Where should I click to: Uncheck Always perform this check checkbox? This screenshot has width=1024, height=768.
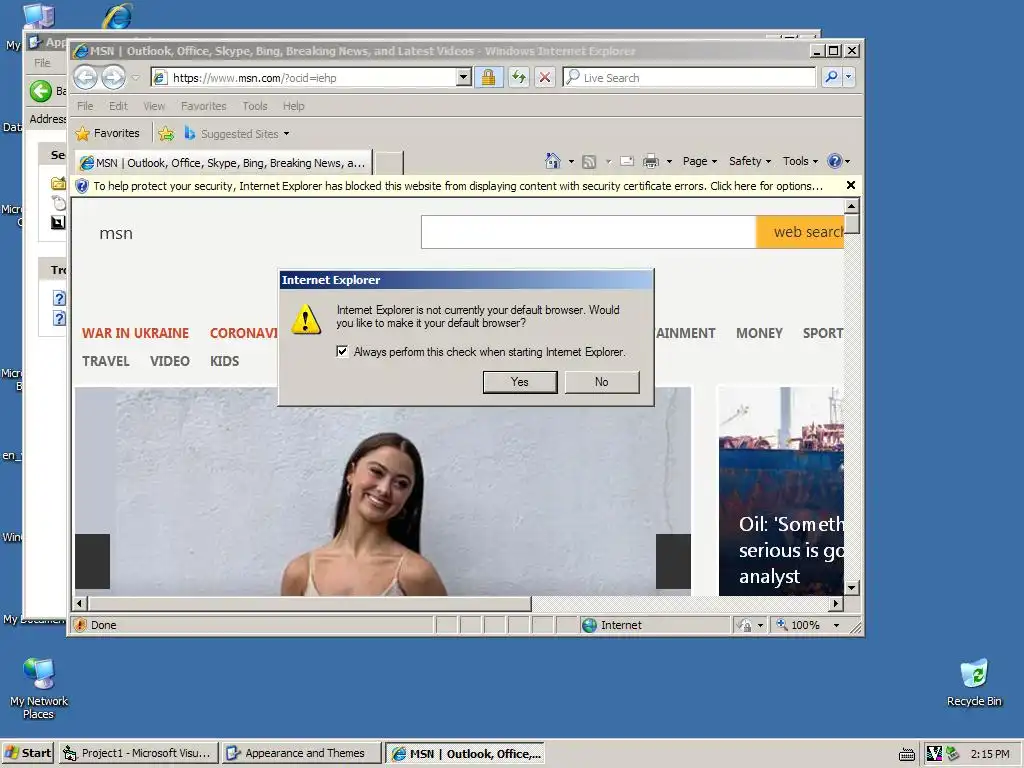tap(342, 351)
